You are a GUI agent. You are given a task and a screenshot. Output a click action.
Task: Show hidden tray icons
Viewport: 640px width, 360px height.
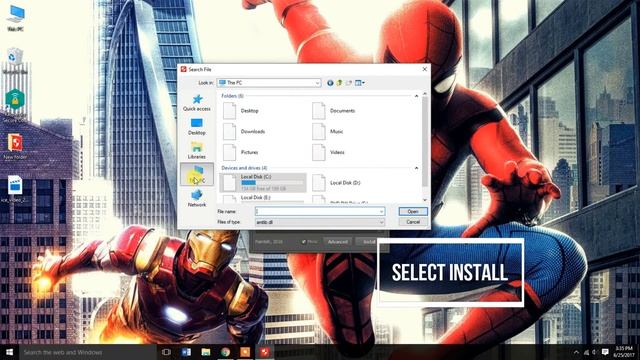click(x=576, y=352)
